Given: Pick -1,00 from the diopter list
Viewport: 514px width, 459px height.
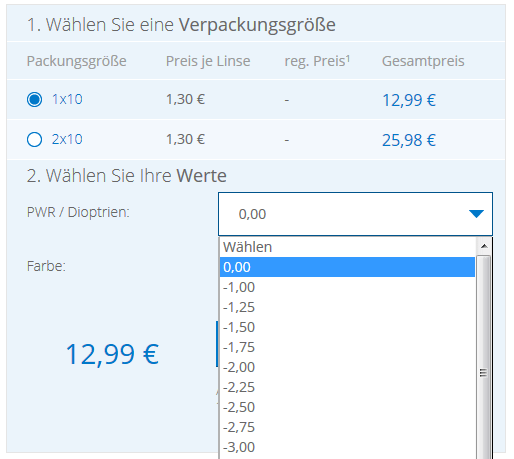Looking at the screenshot, I should tap(347, 287).
